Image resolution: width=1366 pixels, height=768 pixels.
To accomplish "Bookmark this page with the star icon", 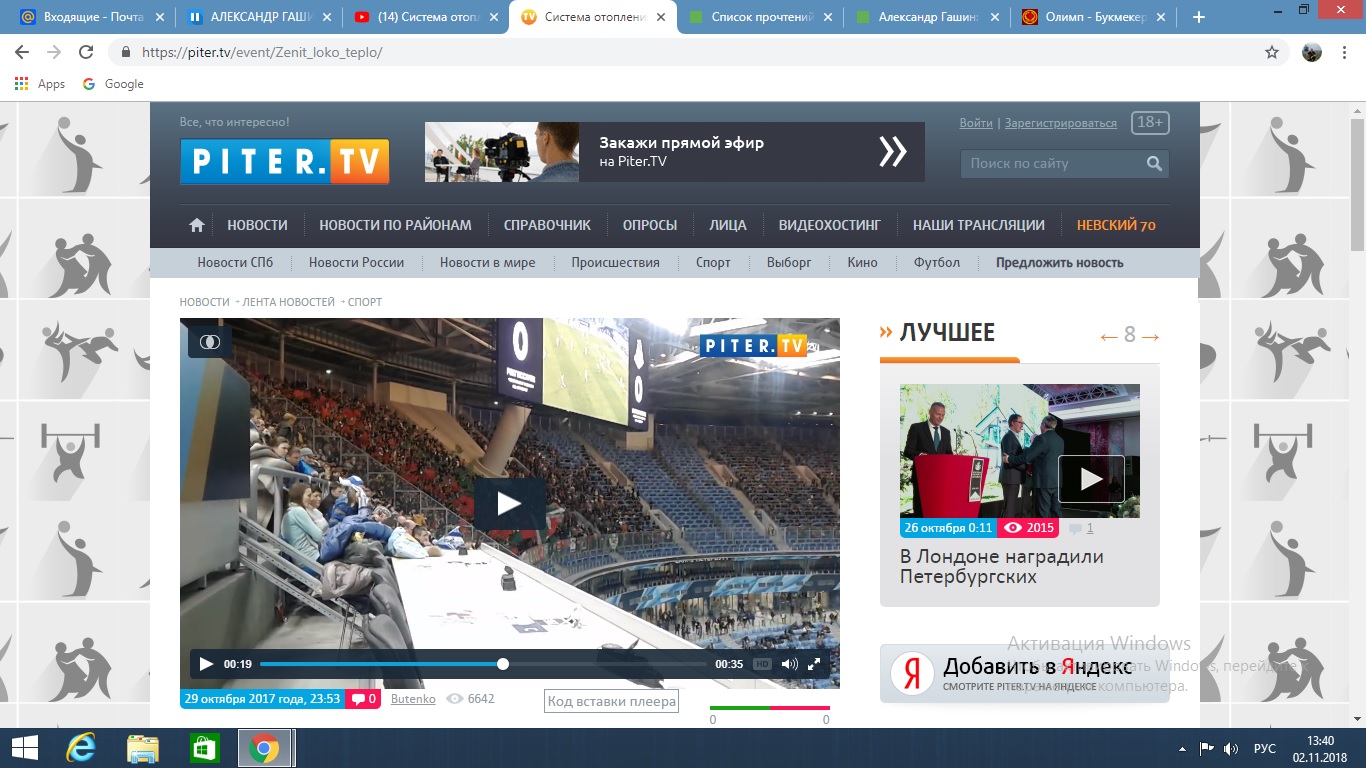I will [1272, 52].
